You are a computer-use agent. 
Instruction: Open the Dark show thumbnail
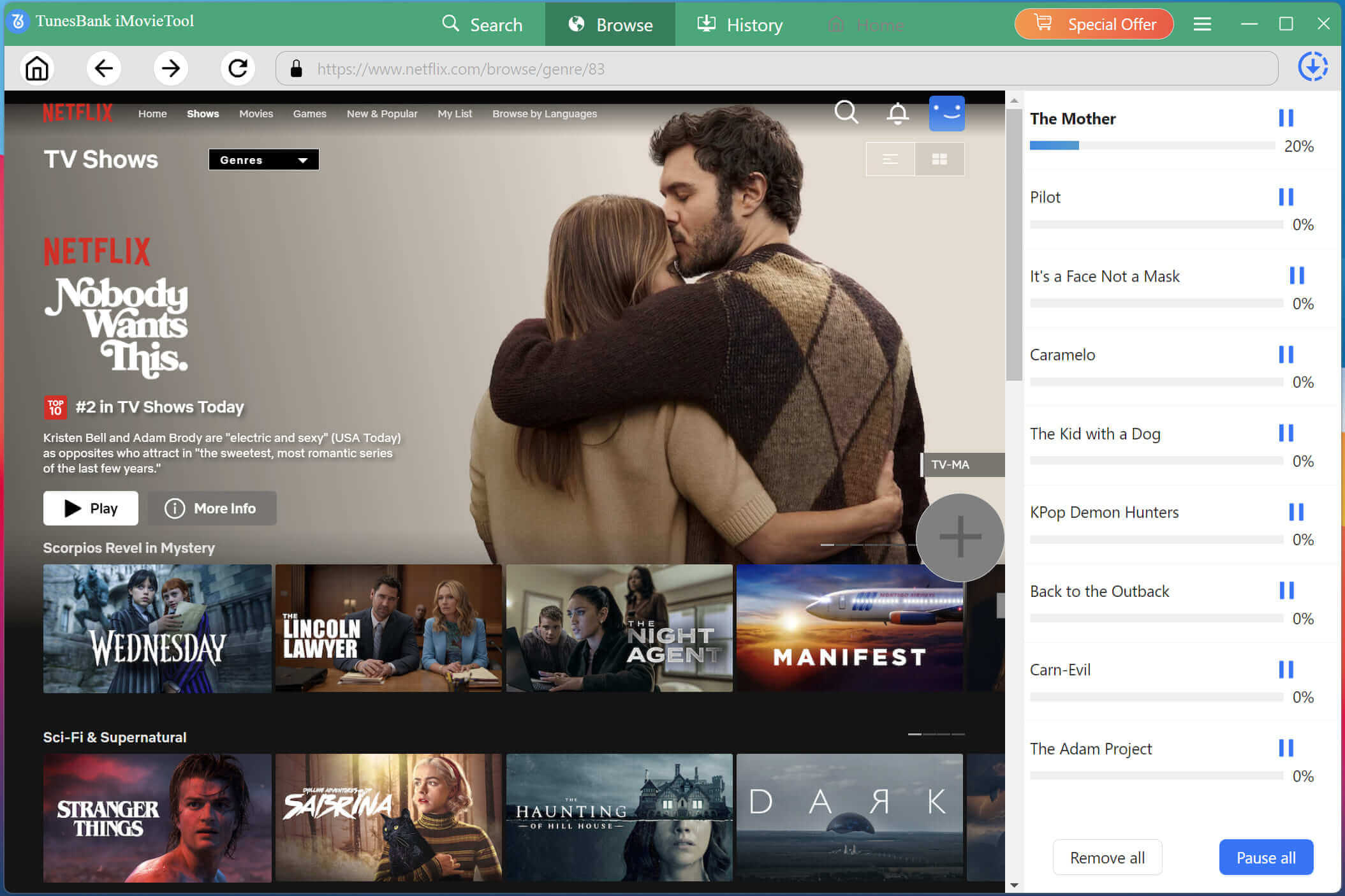[x=849, y=818]
